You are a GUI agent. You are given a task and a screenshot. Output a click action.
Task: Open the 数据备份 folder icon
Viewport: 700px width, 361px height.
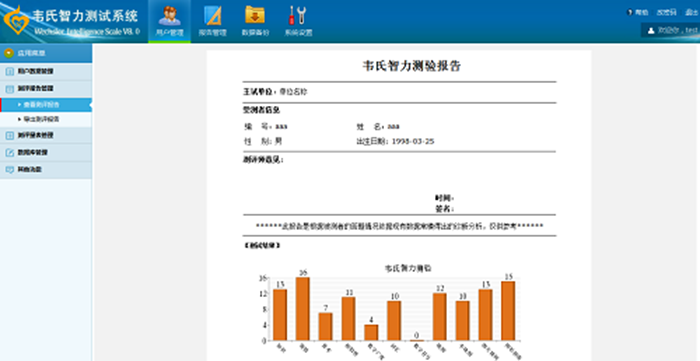pos(255,15)
